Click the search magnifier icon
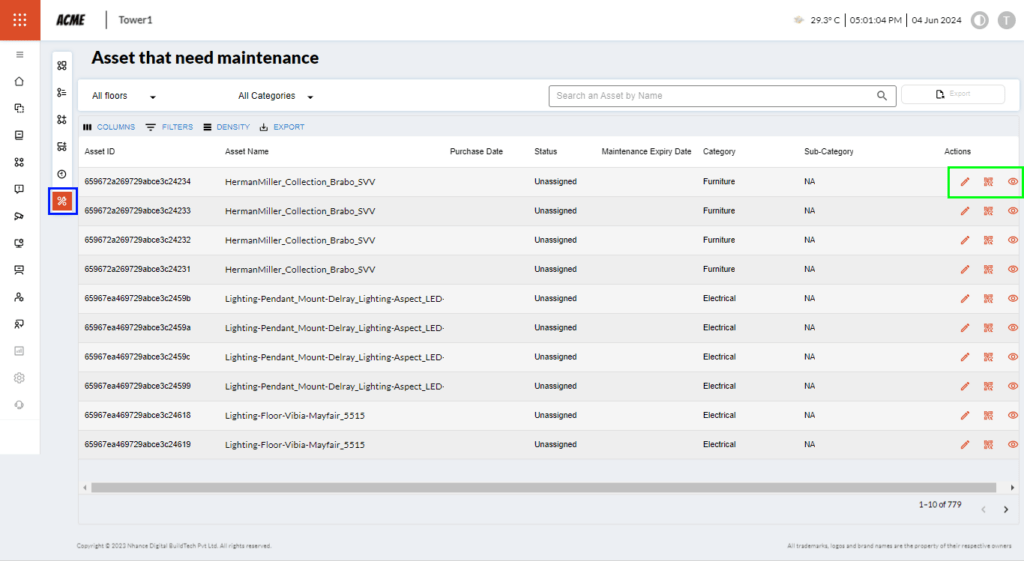Image resolution: width=1024 pixels, height=561 pixels. tap(882, 96)
